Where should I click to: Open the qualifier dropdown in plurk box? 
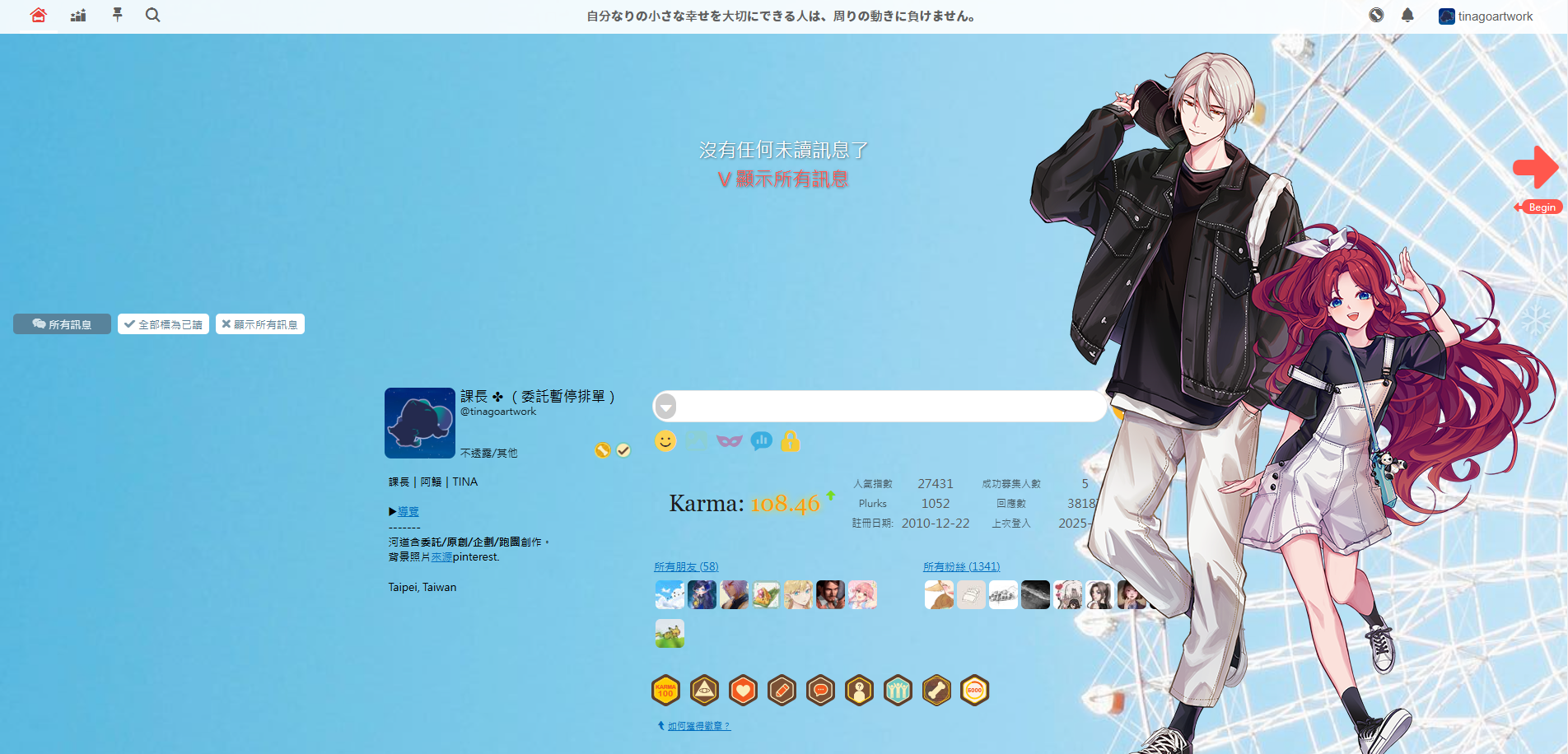666,407
